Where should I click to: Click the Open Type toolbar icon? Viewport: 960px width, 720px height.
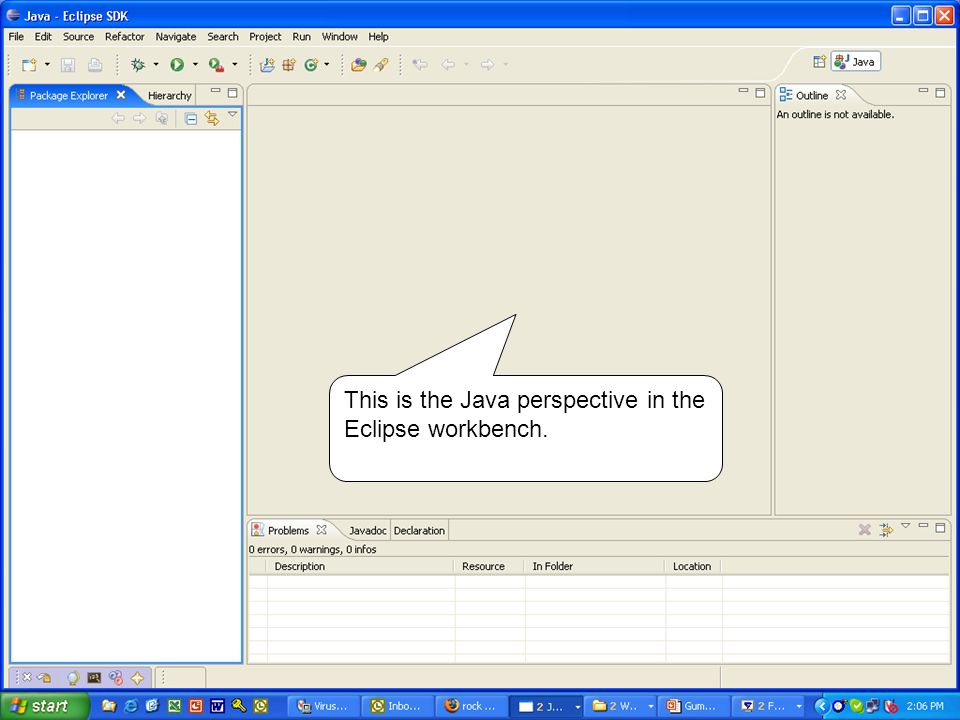(358, 64)
